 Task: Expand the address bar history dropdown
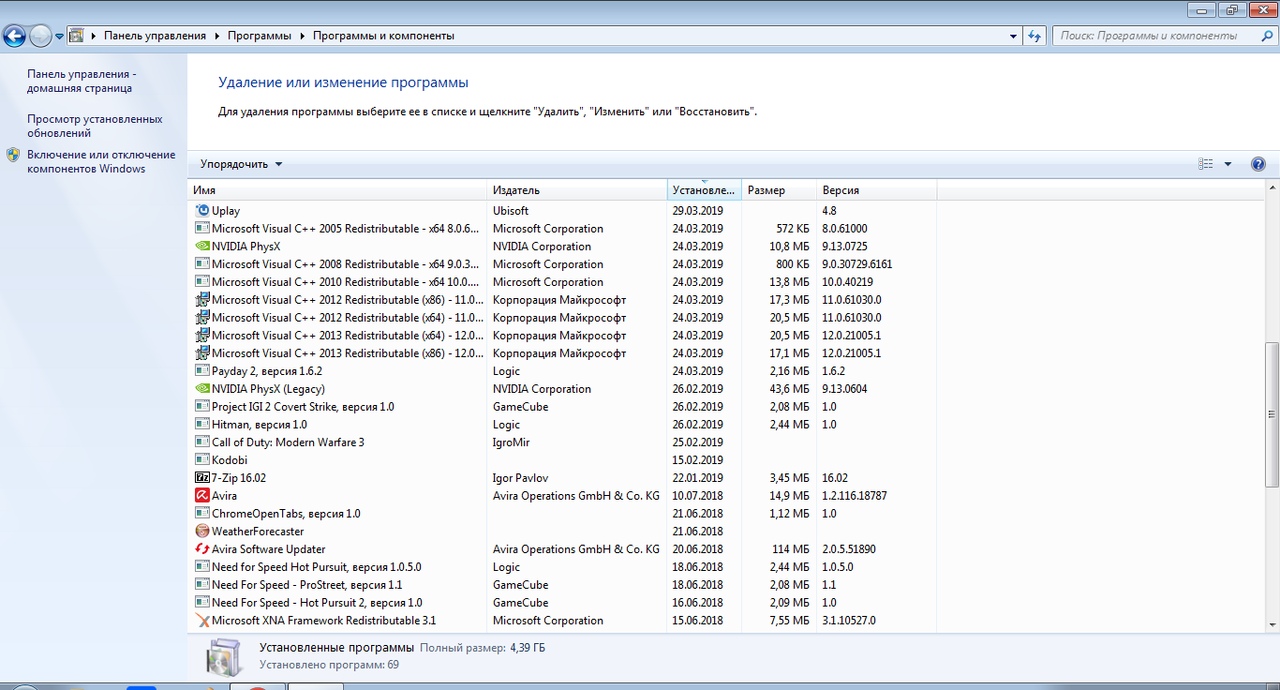(x=1013, y=36)
